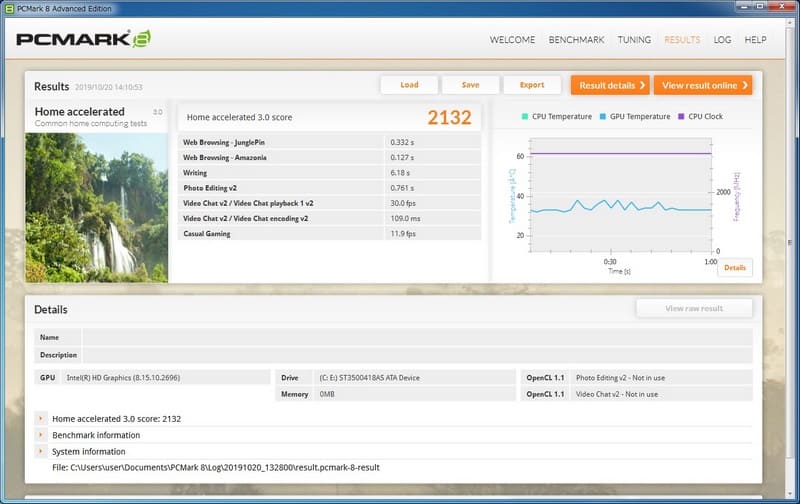Click GPU value Intel(R) HD Graphics
800x504 pixels.
click(123, 377)
